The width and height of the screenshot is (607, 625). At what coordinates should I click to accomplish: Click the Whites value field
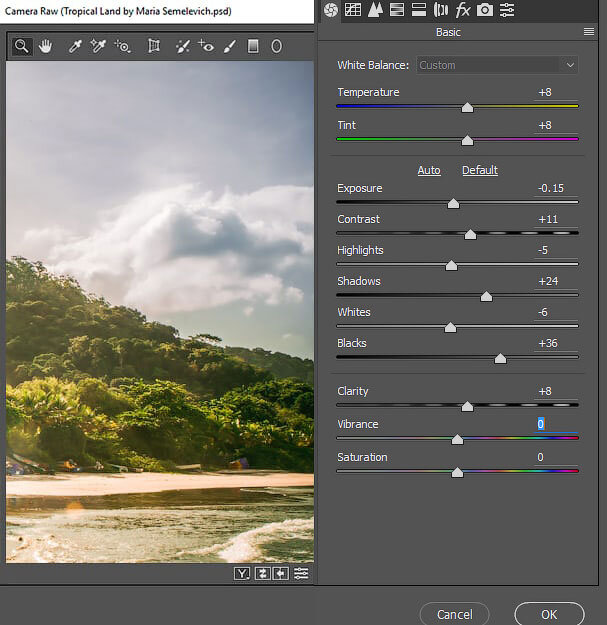tap(556, 312)
